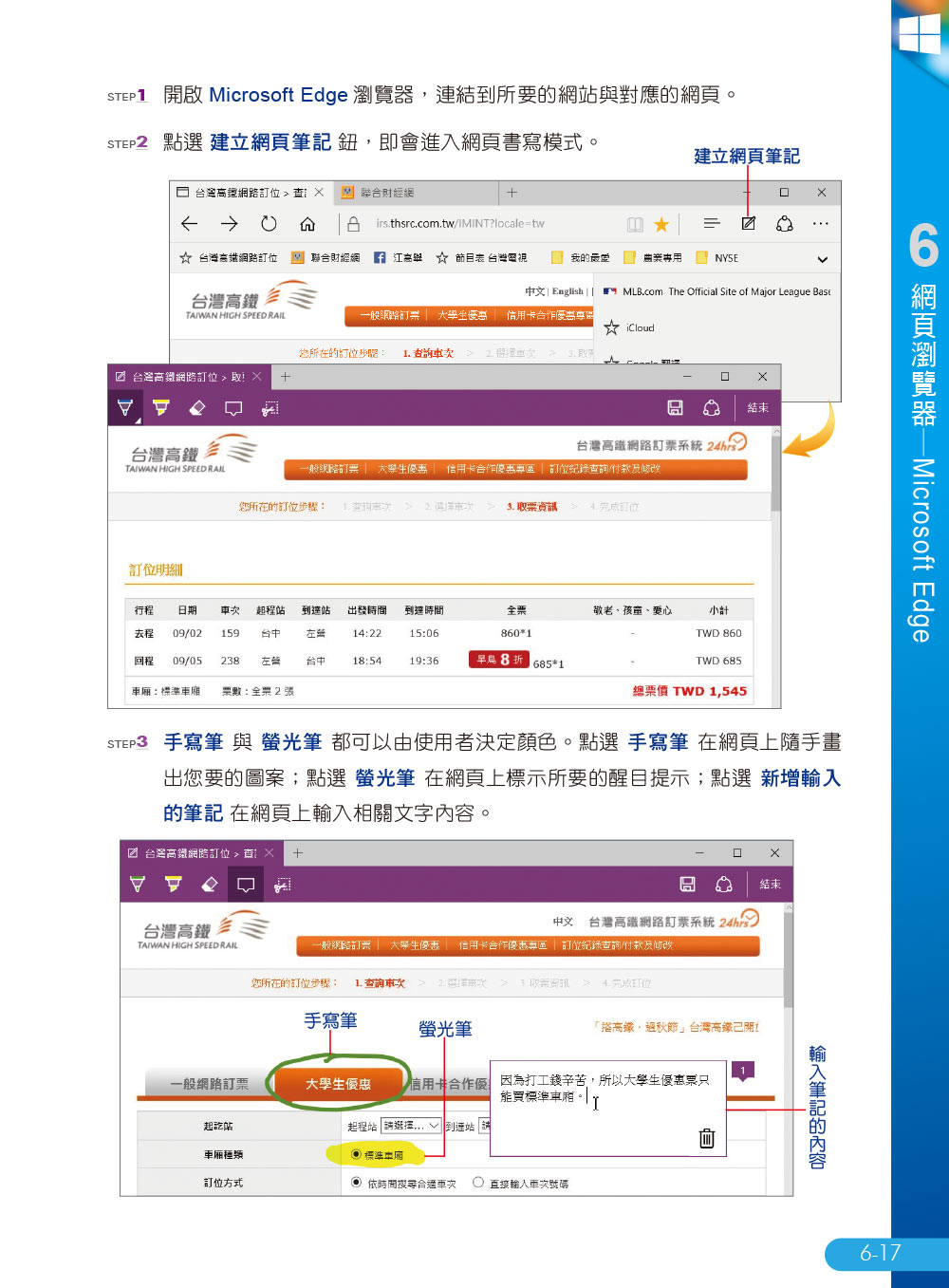949x1288 pixels.
Task: Open reading view with the book icon
Action: tap(635, 225)
